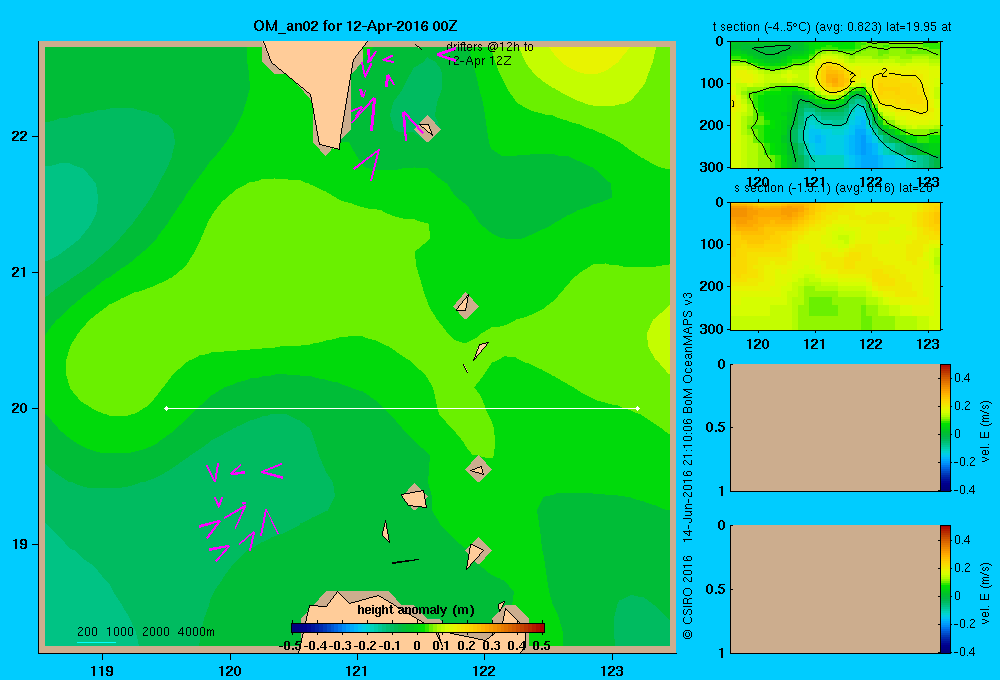This screenshot has width=1000, height=680.
Task: Click latitude label 21 on main map
Action: 19,272
